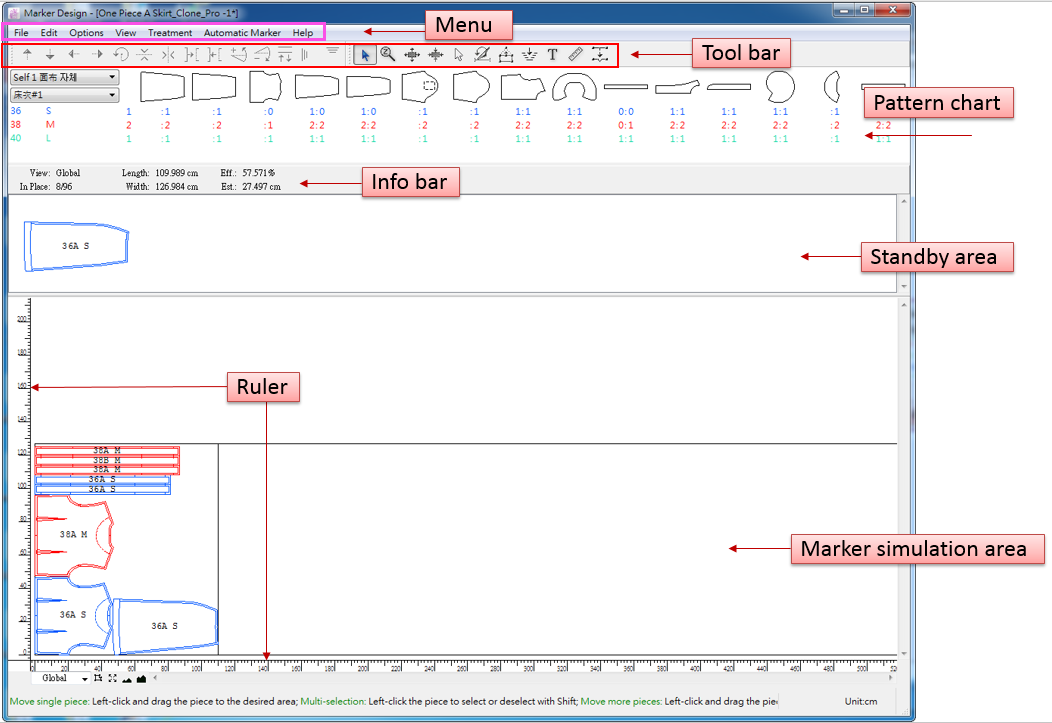Select the Text tool icon
The image size is (1052, 723).
[x=552, y=55]
